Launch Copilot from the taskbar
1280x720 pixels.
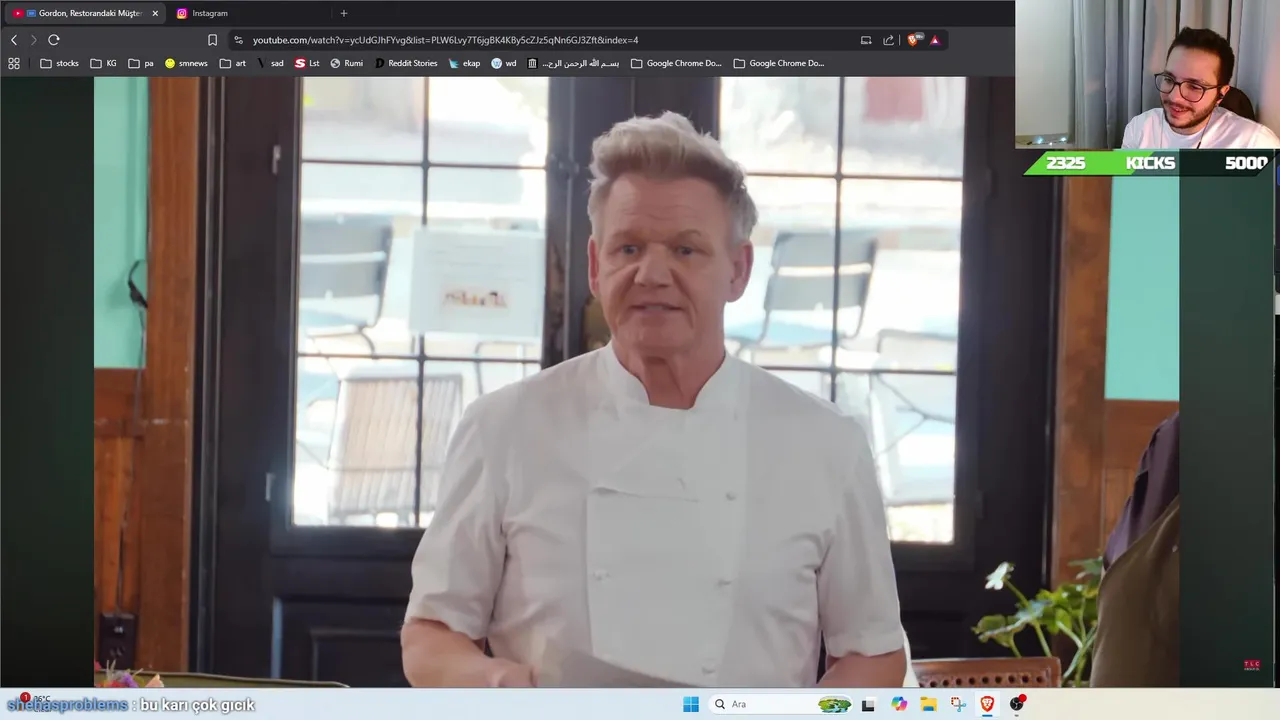tap(899, 704)
